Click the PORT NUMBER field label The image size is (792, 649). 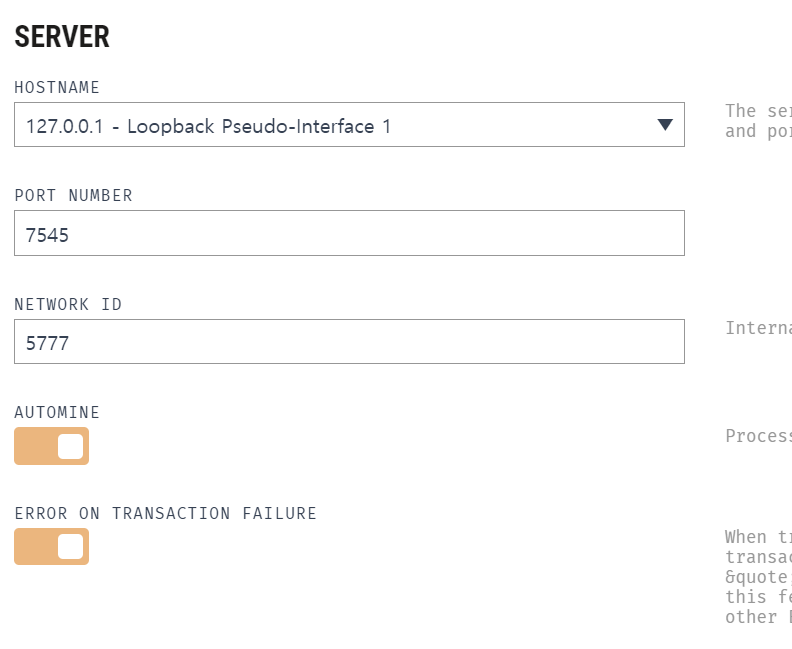73,195
